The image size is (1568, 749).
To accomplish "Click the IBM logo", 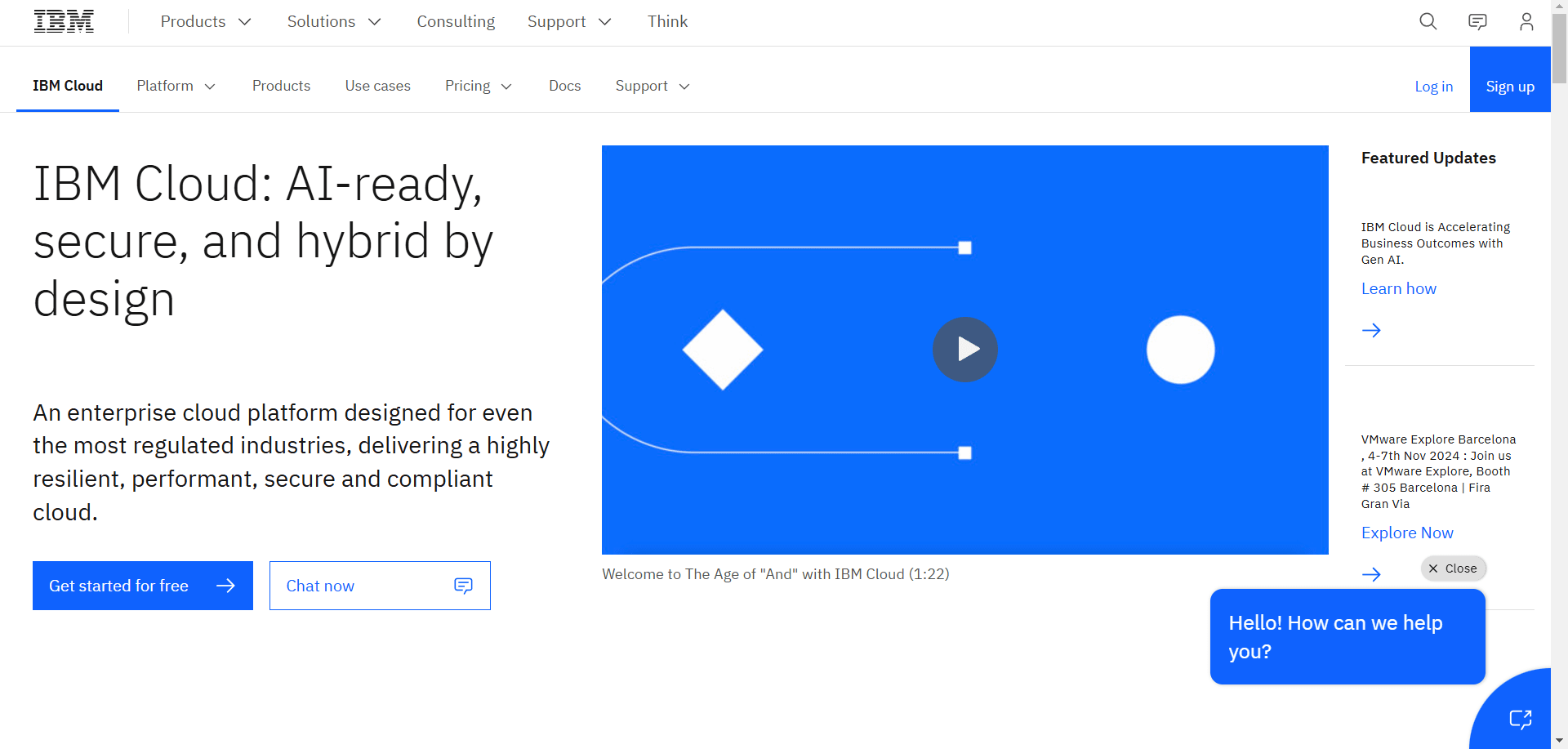I will pyautogui.click(x=64, y=21).
